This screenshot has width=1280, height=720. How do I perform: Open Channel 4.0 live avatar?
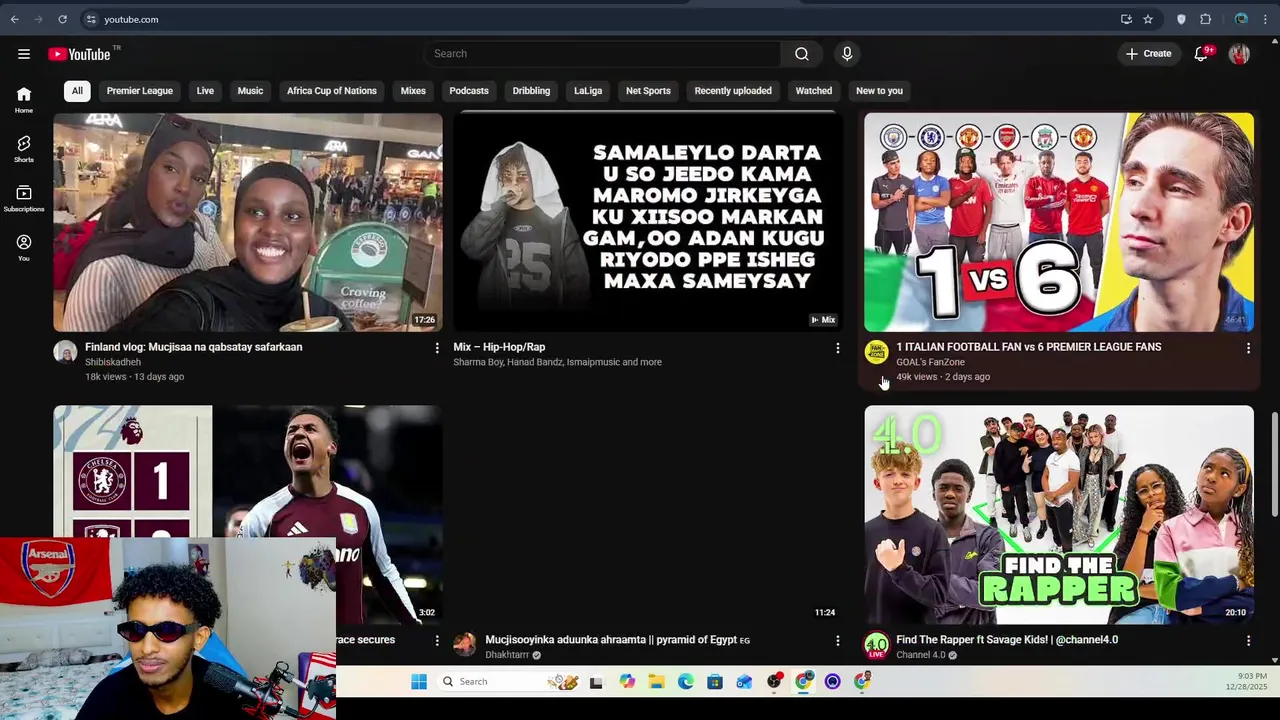point(876,645)
